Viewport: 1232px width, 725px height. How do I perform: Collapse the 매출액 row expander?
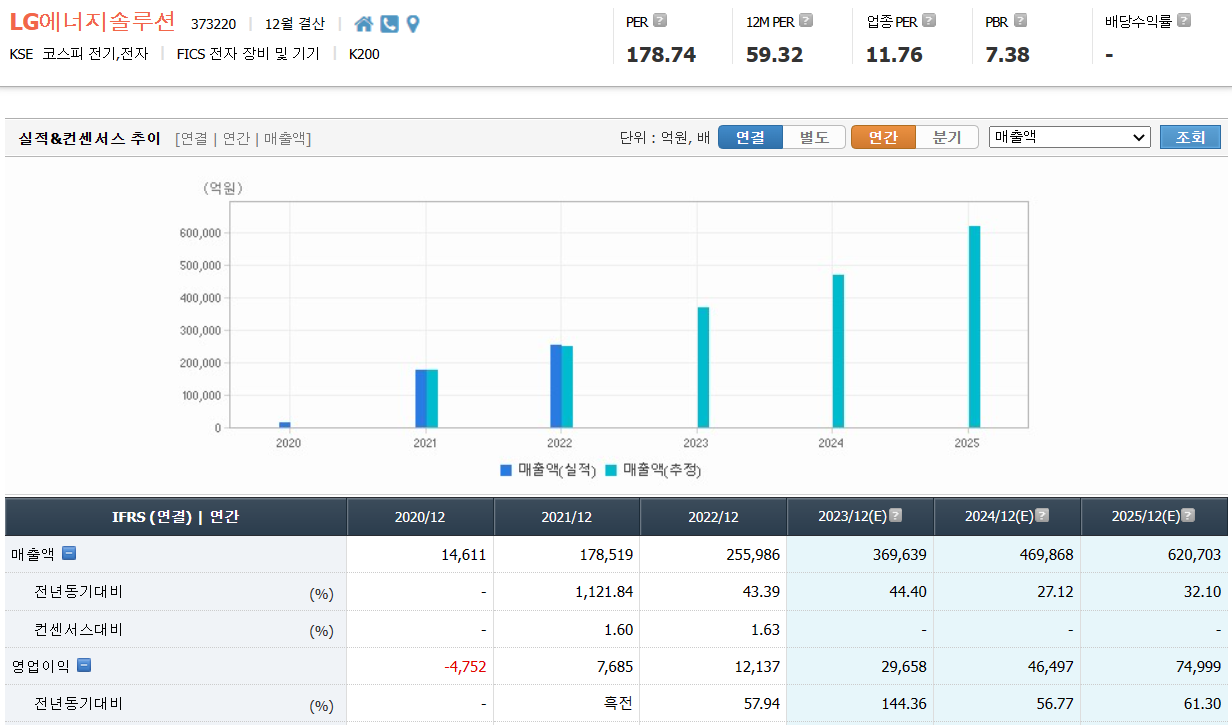pyautogui.click(x=69, y=553)
